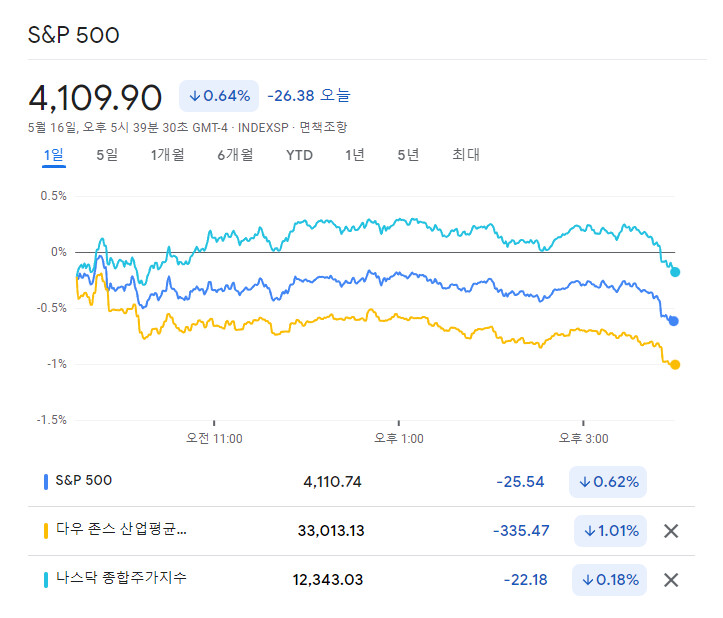Select the 1일 time range tab
The image size is (723, 618).
point(53,155)
